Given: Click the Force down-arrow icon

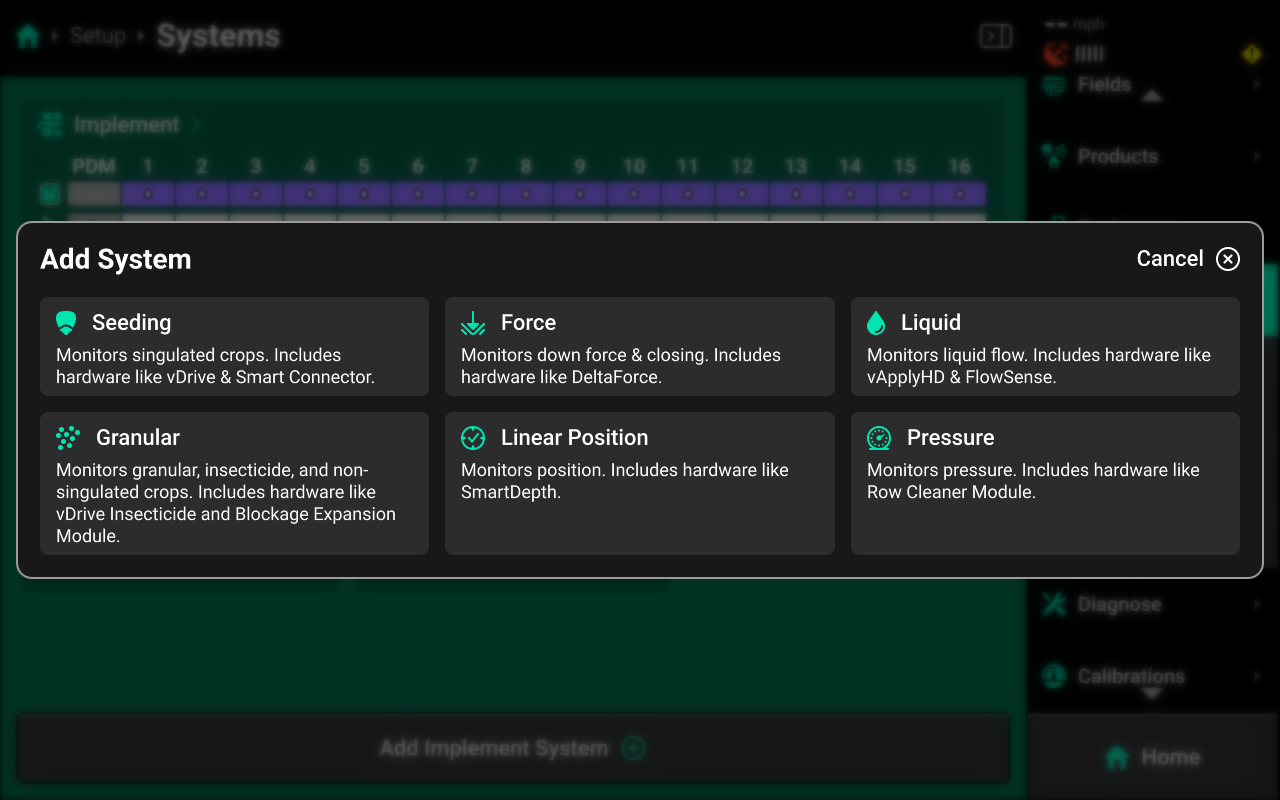Looking at the screenshot, I should (x=472, y=322).
